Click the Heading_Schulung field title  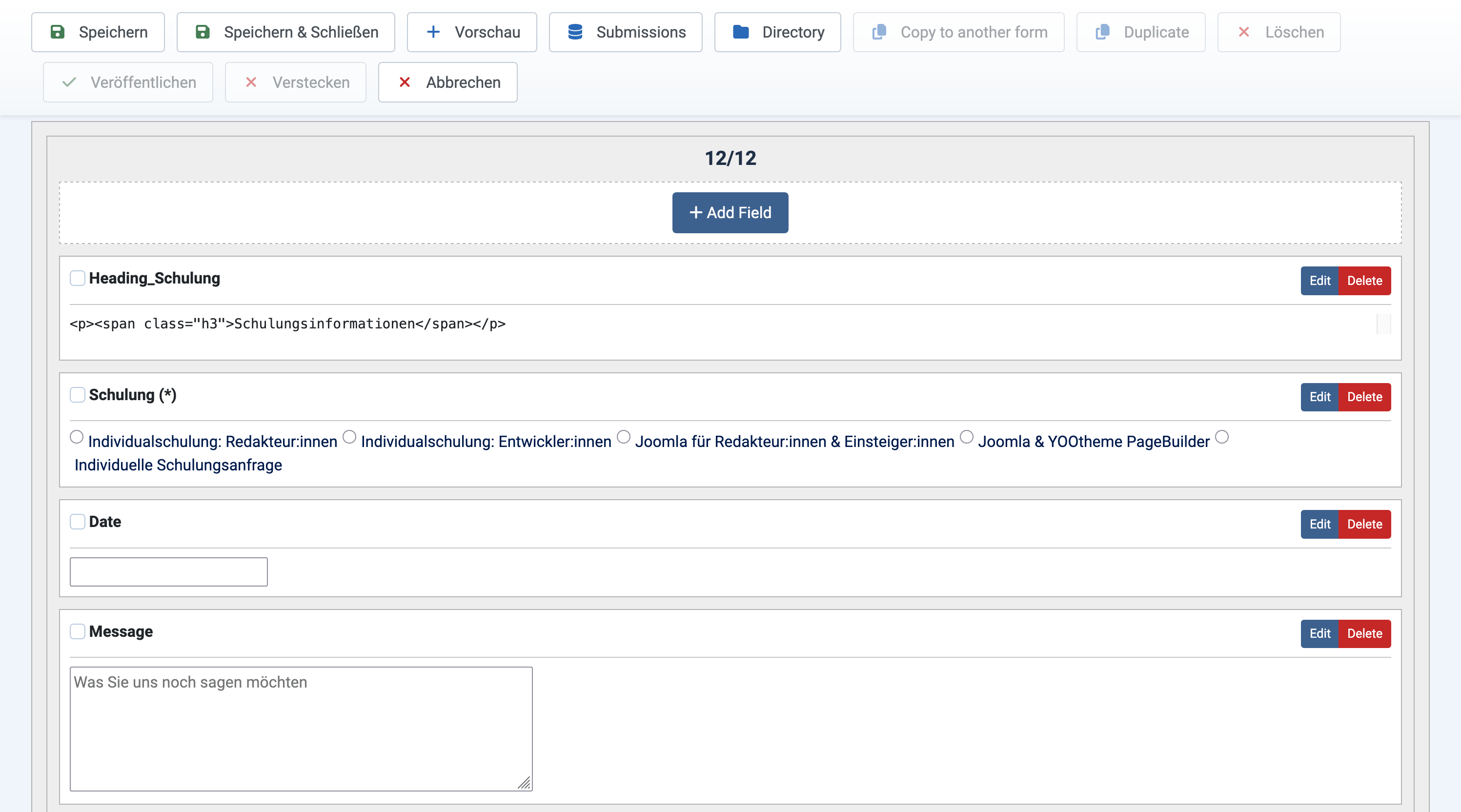(154, 279)
